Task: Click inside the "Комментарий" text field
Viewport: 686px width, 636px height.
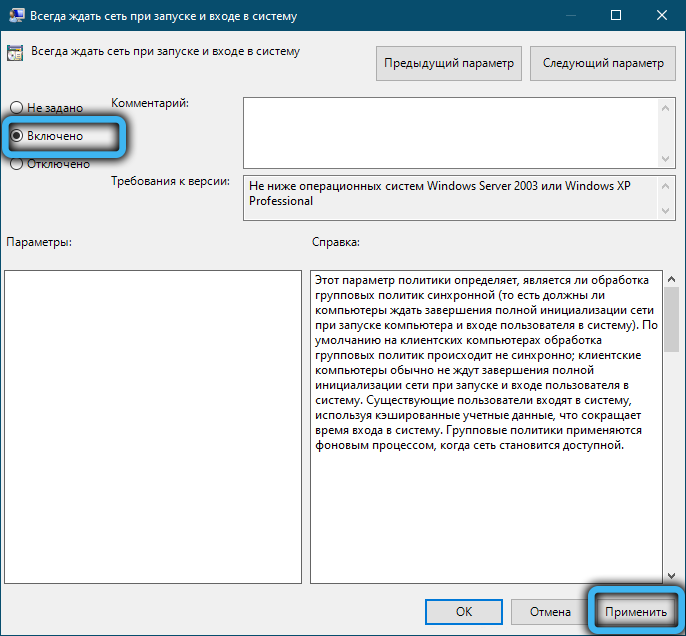Action: (x=450, y=130)
